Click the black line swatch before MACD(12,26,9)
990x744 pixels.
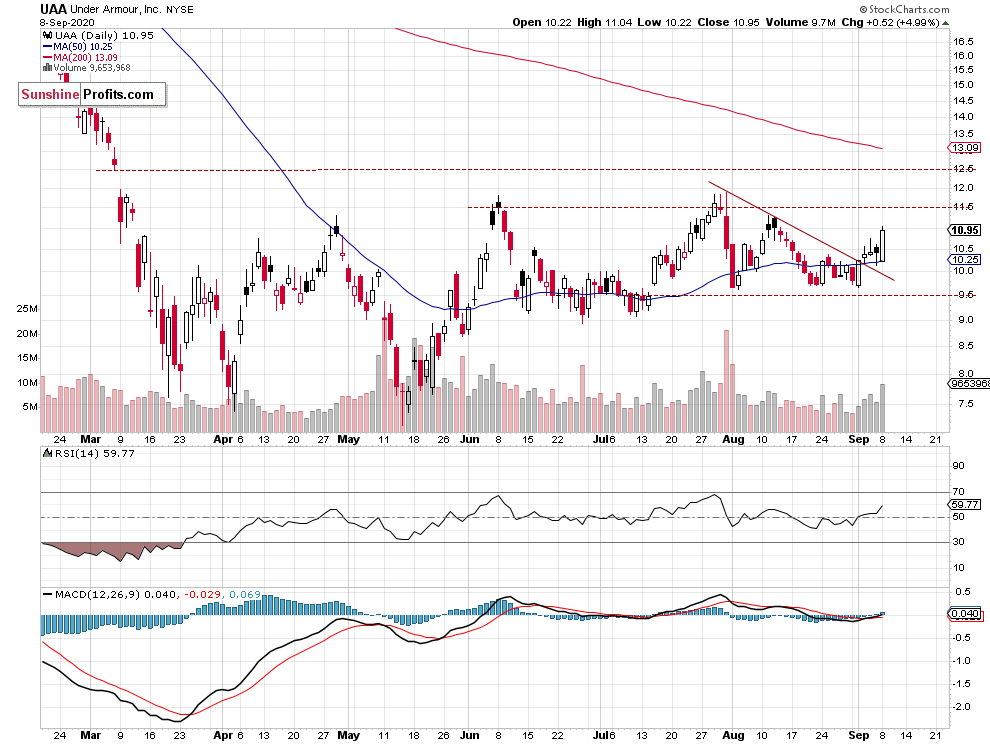click(x=47, y=594)
